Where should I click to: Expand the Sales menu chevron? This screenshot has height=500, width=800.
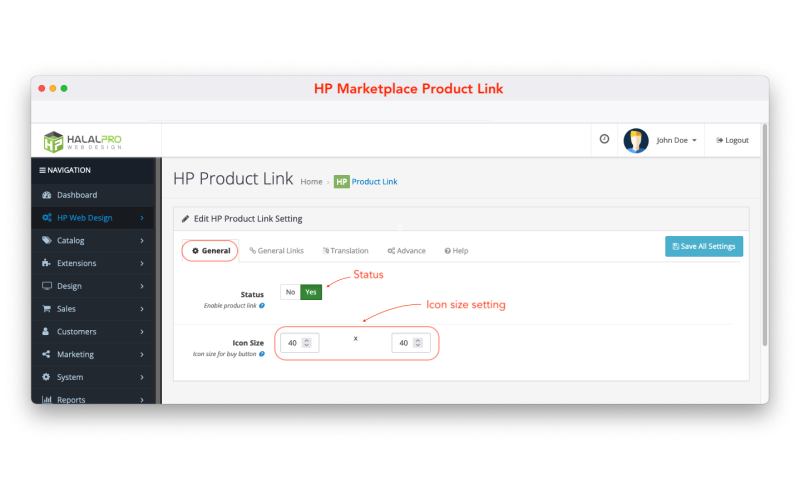142,309
